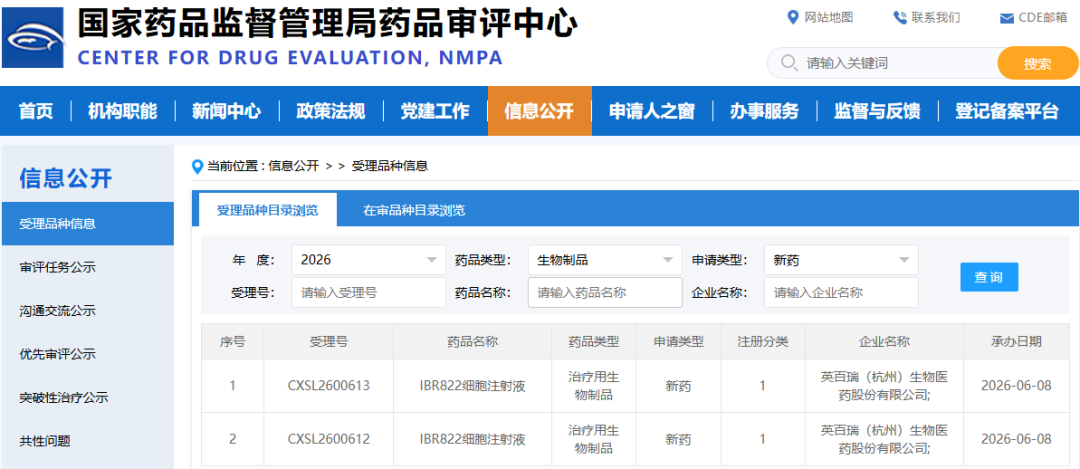Open the 机构职能 menu
1080x469 pixels.
(122, 111)
